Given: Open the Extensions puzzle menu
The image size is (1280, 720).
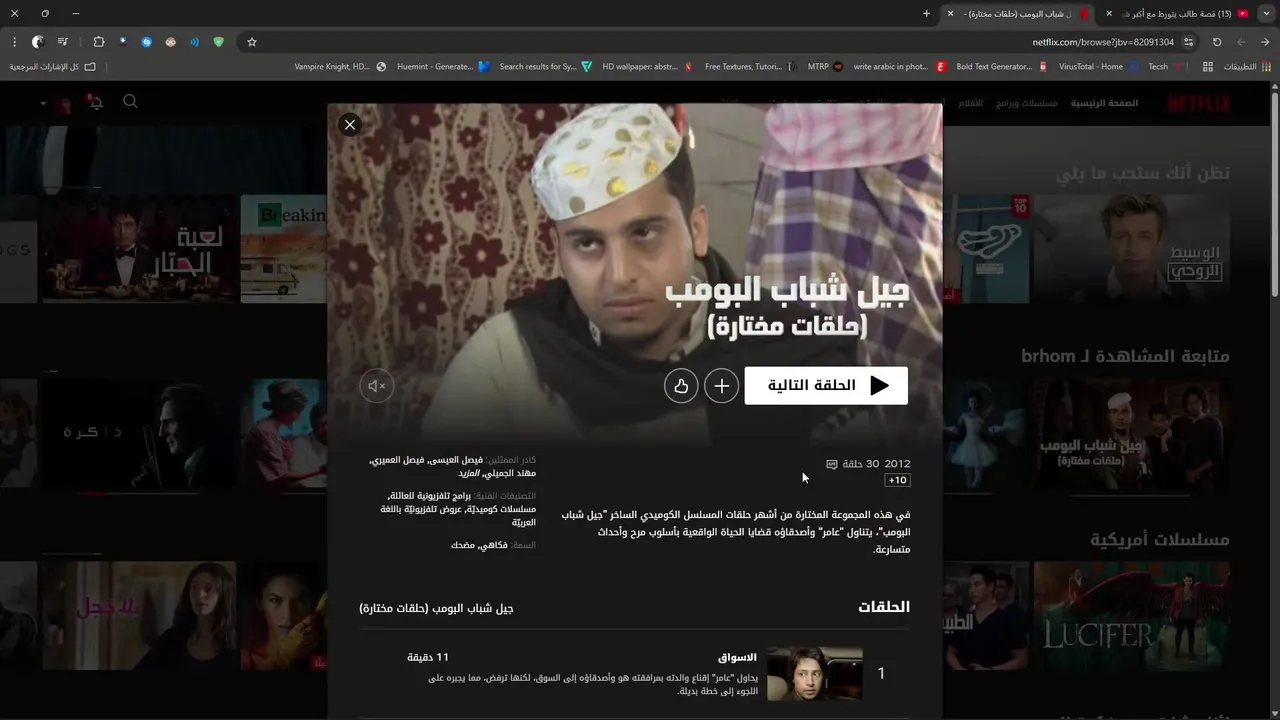Looking at the screenshot, I should click(x=98, y=42).
